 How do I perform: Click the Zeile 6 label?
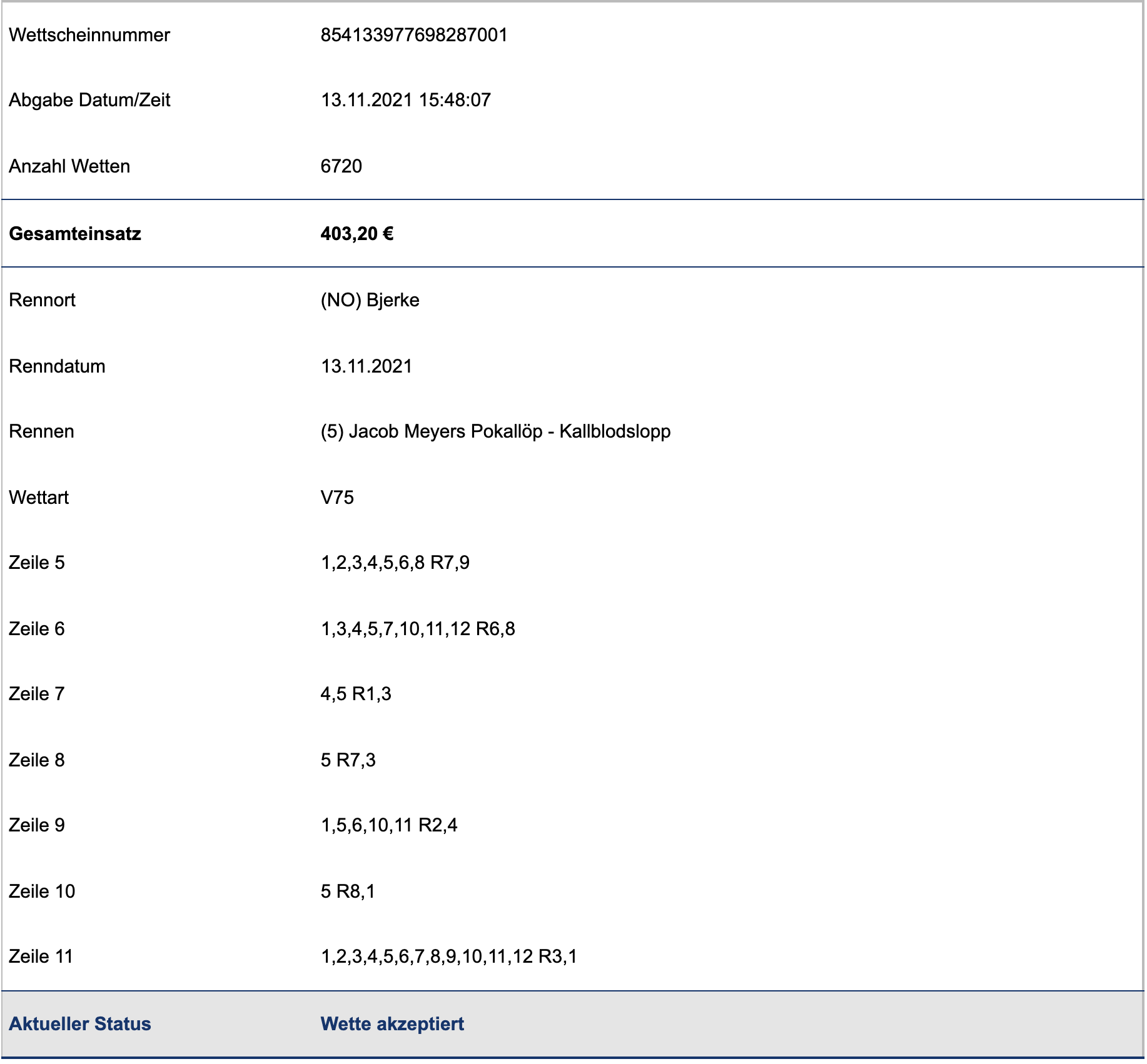[37, 629]
